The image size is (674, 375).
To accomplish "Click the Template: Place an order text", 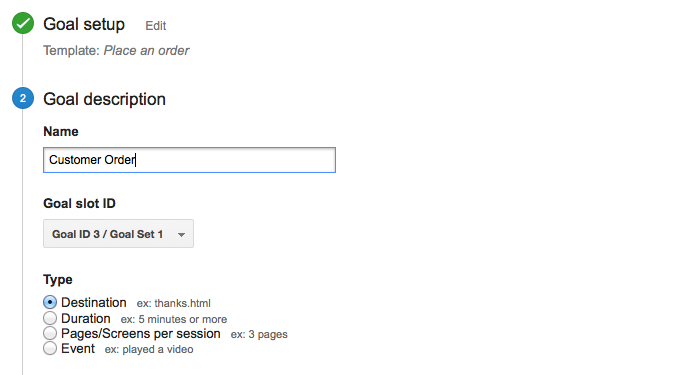I will 116,51.
